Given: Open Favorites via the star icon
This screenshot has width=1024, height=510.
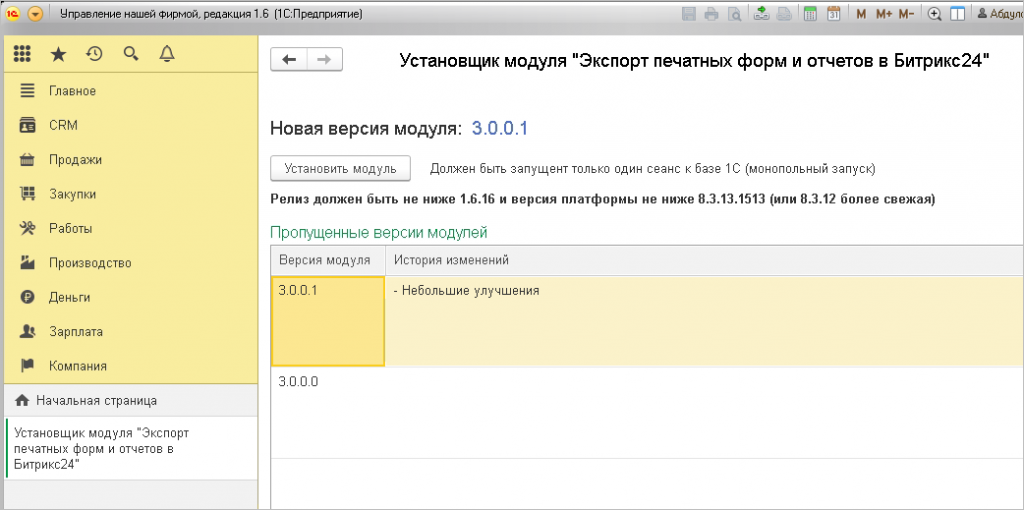Looking at the screenshot, I should 58,54.
